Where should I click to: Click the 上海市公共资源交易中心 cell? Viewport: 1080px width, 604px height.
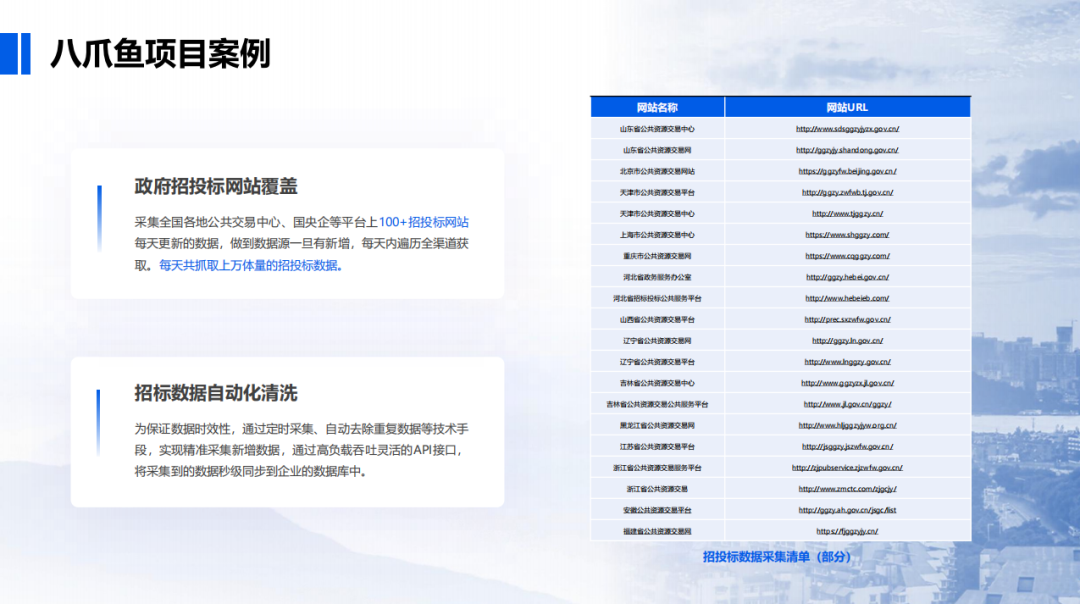[657, 235]
